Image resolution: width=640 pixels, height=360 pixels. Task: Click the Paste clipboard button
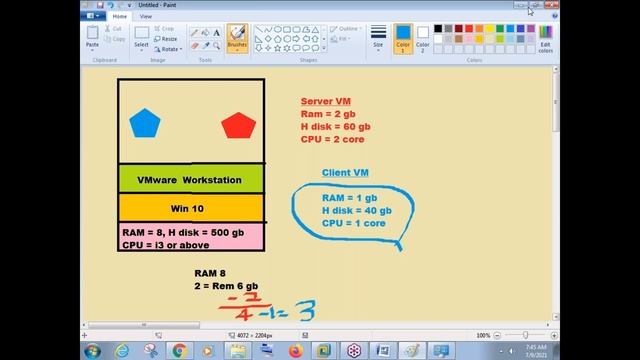92,36
